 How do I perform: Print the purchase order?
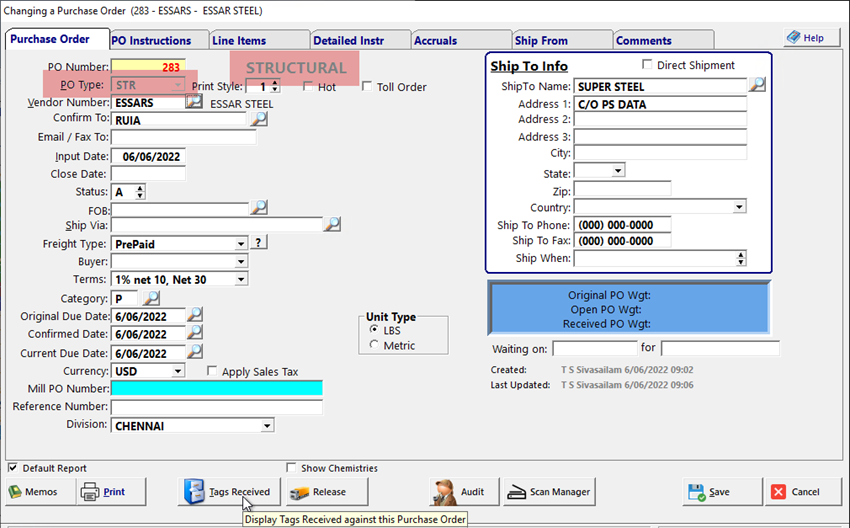click(x=112, y=492)
